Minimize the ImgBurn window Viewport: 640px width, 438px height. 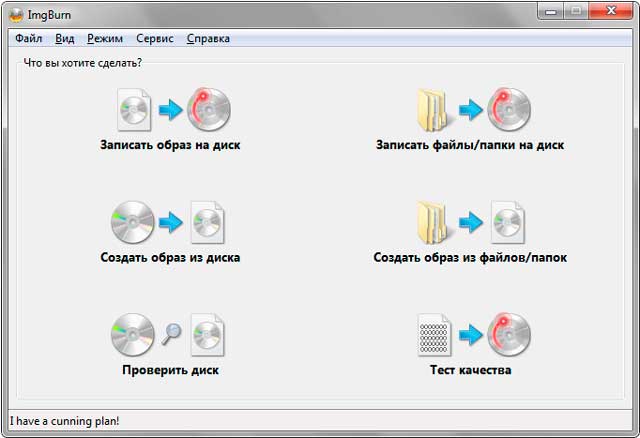[x=551, y=11]
